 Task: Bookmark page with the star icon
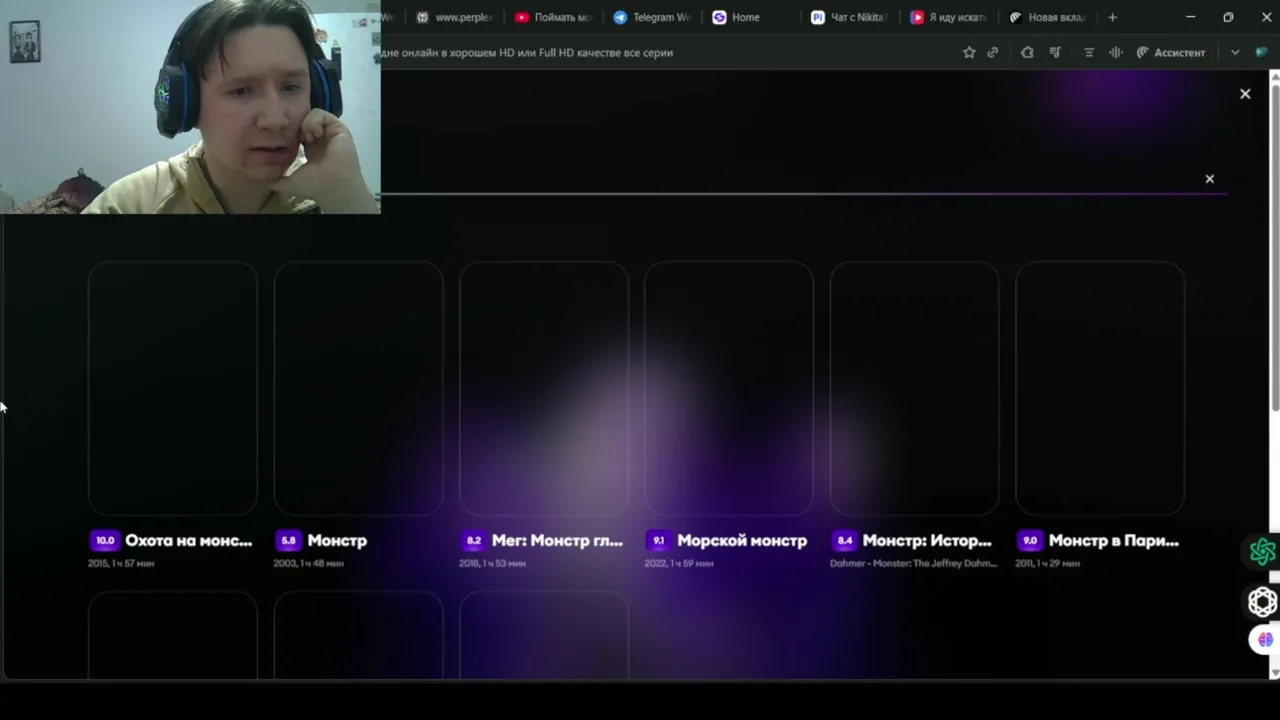coord(969,52)
